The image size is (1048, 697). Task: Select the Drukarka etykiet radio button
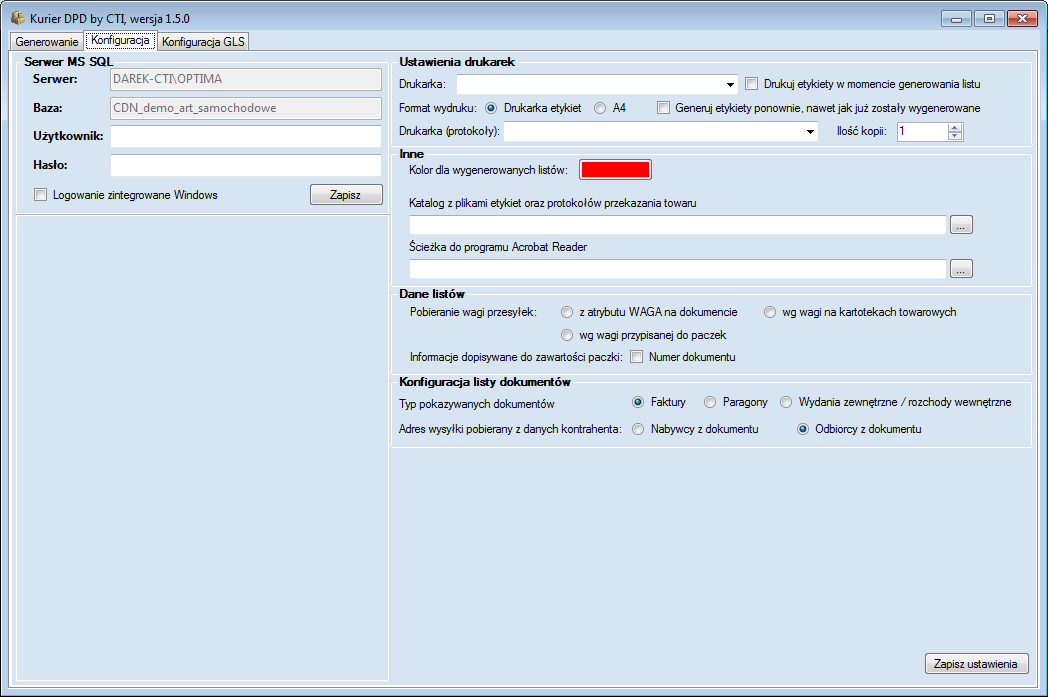[491, 108]
